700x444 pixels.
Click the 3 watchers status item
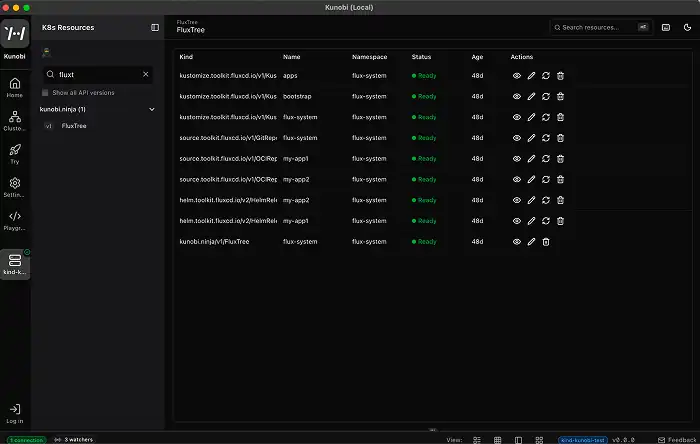74,440
